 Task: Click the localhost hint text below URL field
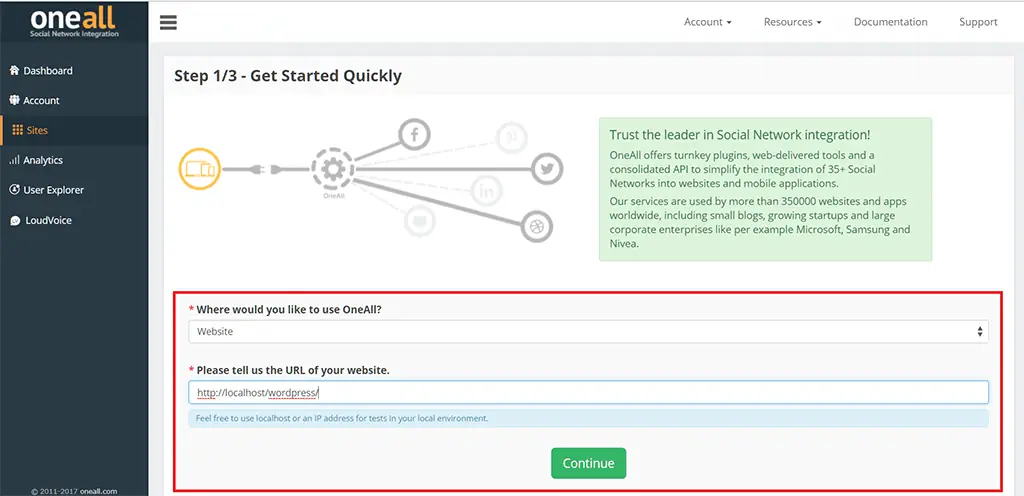tap(342, 418)
